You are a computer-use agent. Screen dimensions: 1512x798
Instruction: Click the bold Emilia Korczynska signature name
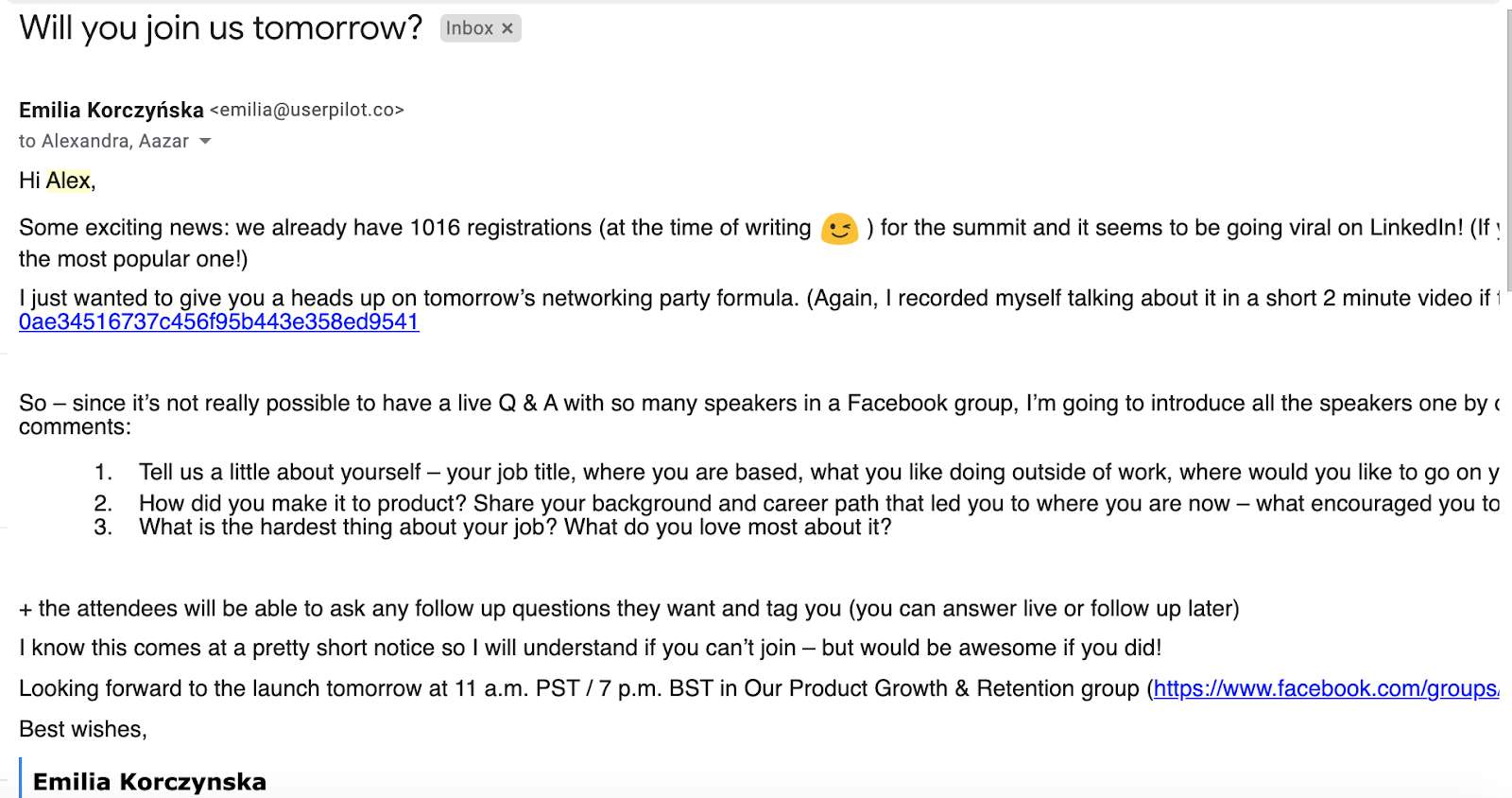pyautogui.click(x=149, y=782)
